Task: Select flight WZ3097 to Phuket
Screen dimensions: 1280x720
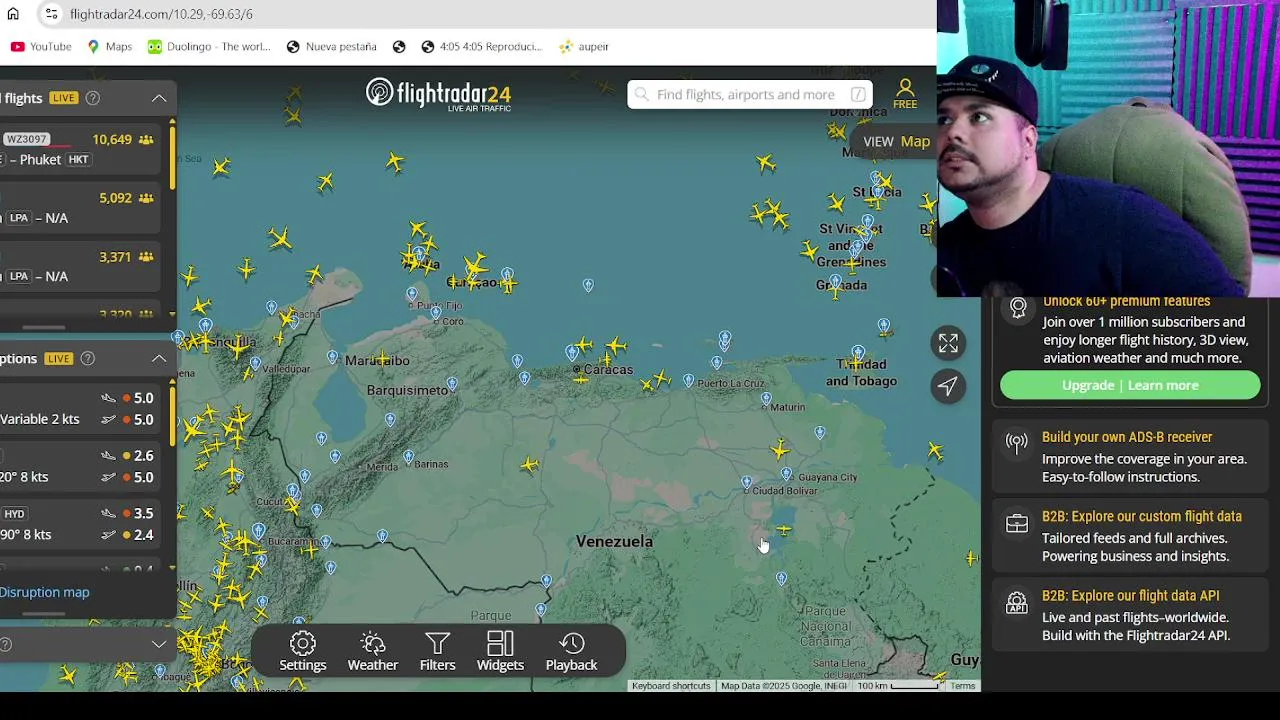Action: coord(80,149)
